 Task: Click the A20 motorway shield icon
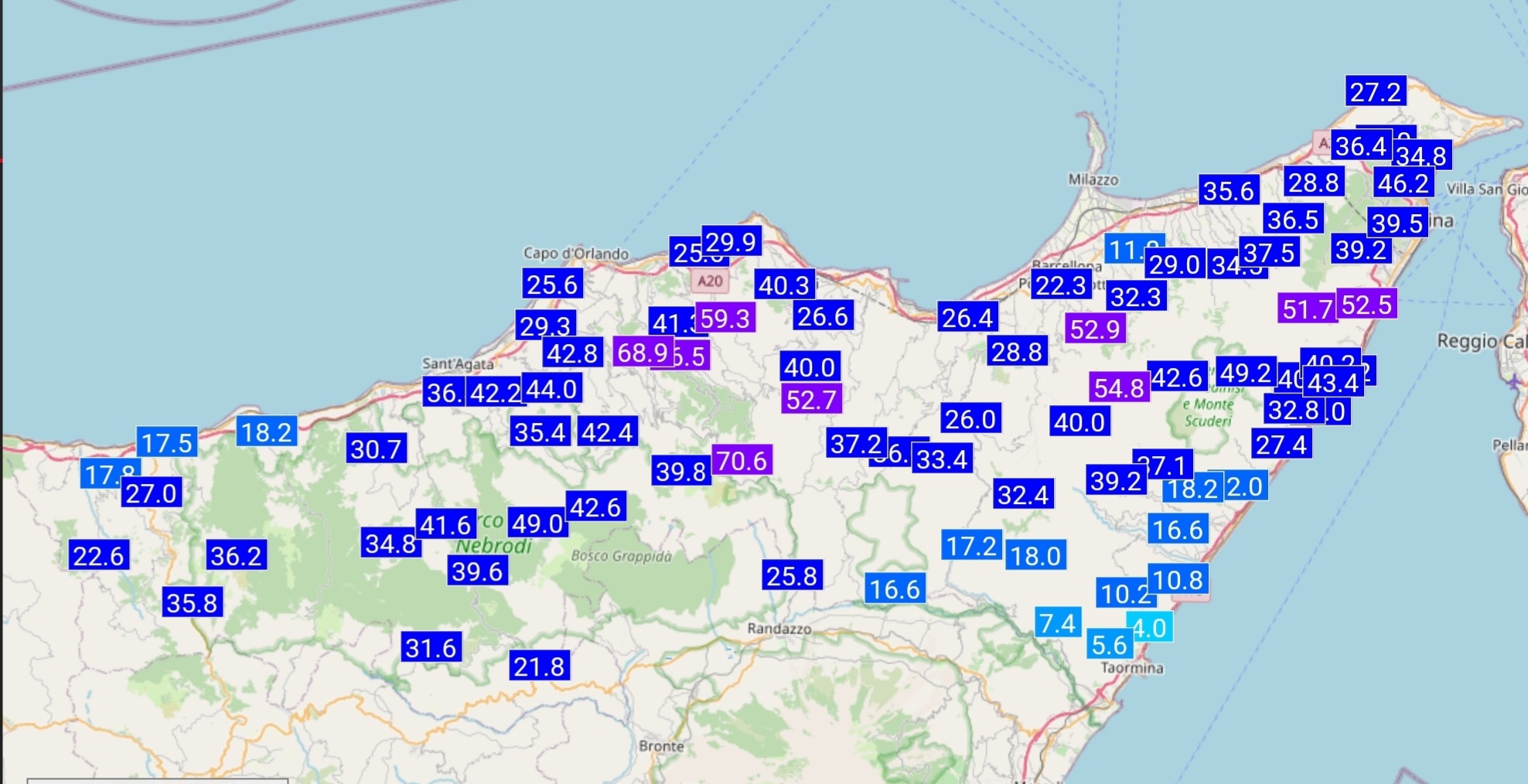point(709,281)
